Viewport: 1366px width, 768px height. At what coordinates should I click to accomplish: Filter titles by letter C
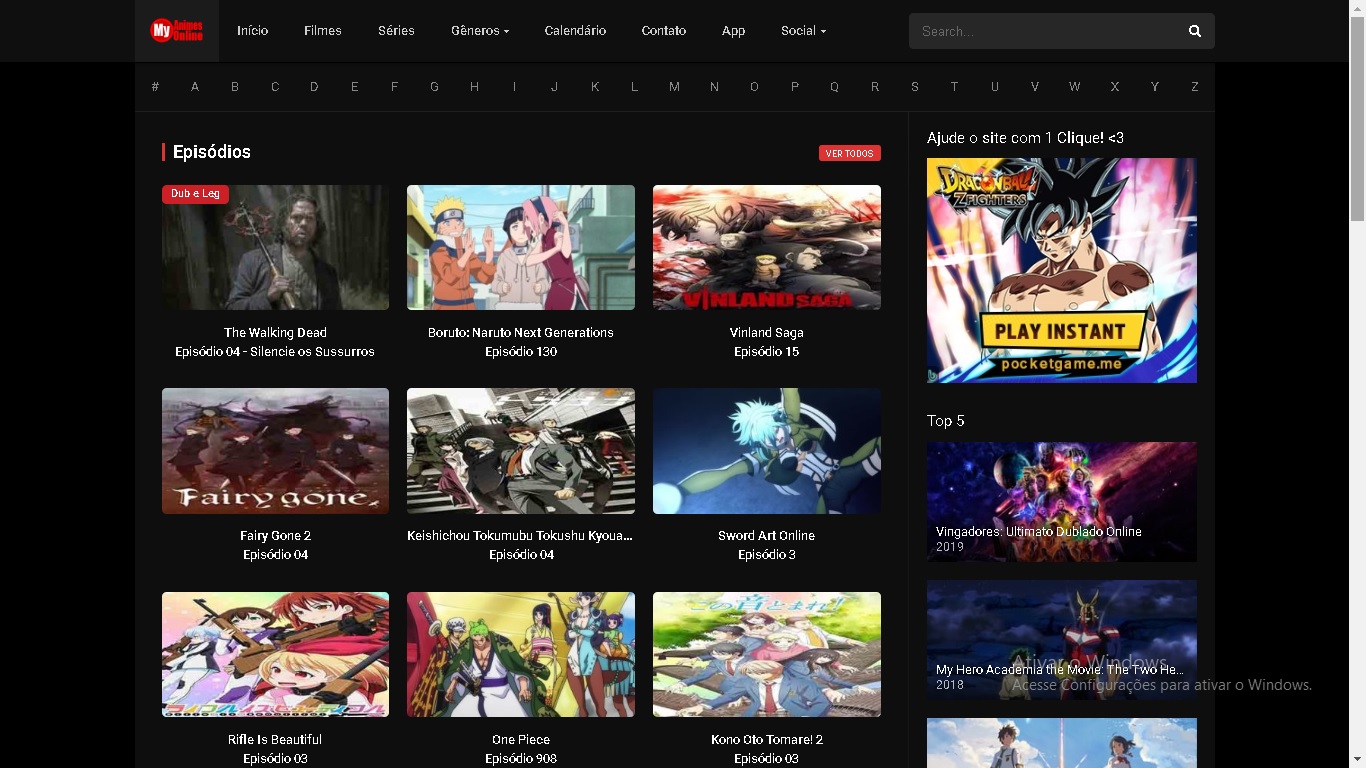(275, 87)
